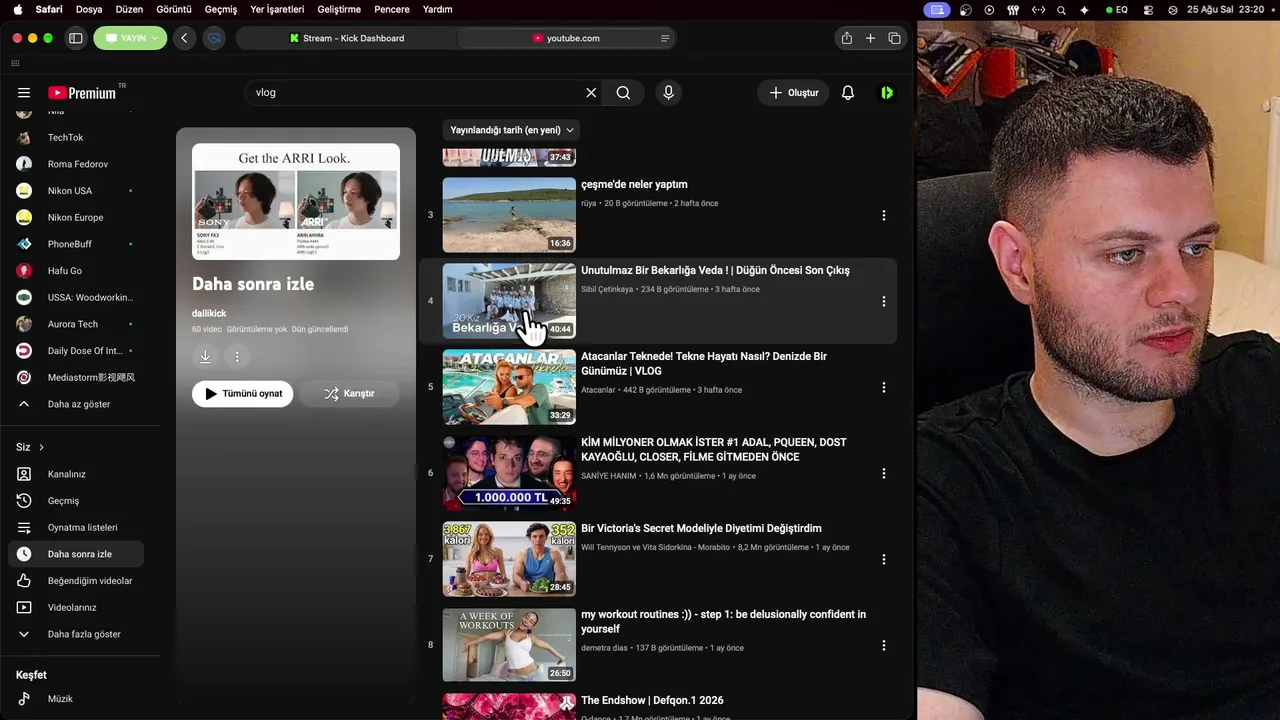Open the Daily Dose Of Int... subscription
Viewport: 1280px width, 720px height.
(x=76, y=351)
